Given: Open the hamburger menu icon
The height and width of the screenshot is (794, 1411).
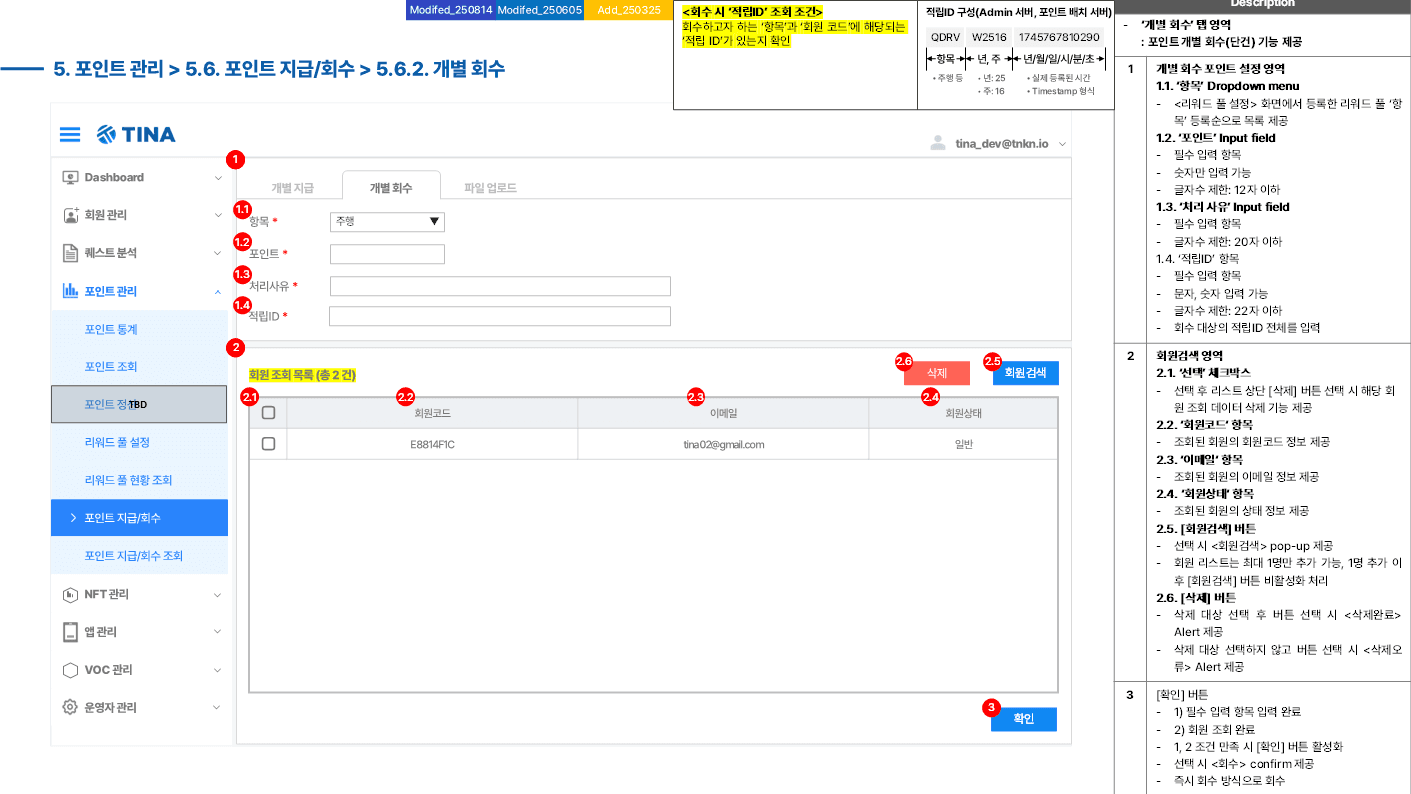Looking at the screenshot, I should [x=70, y=134].
